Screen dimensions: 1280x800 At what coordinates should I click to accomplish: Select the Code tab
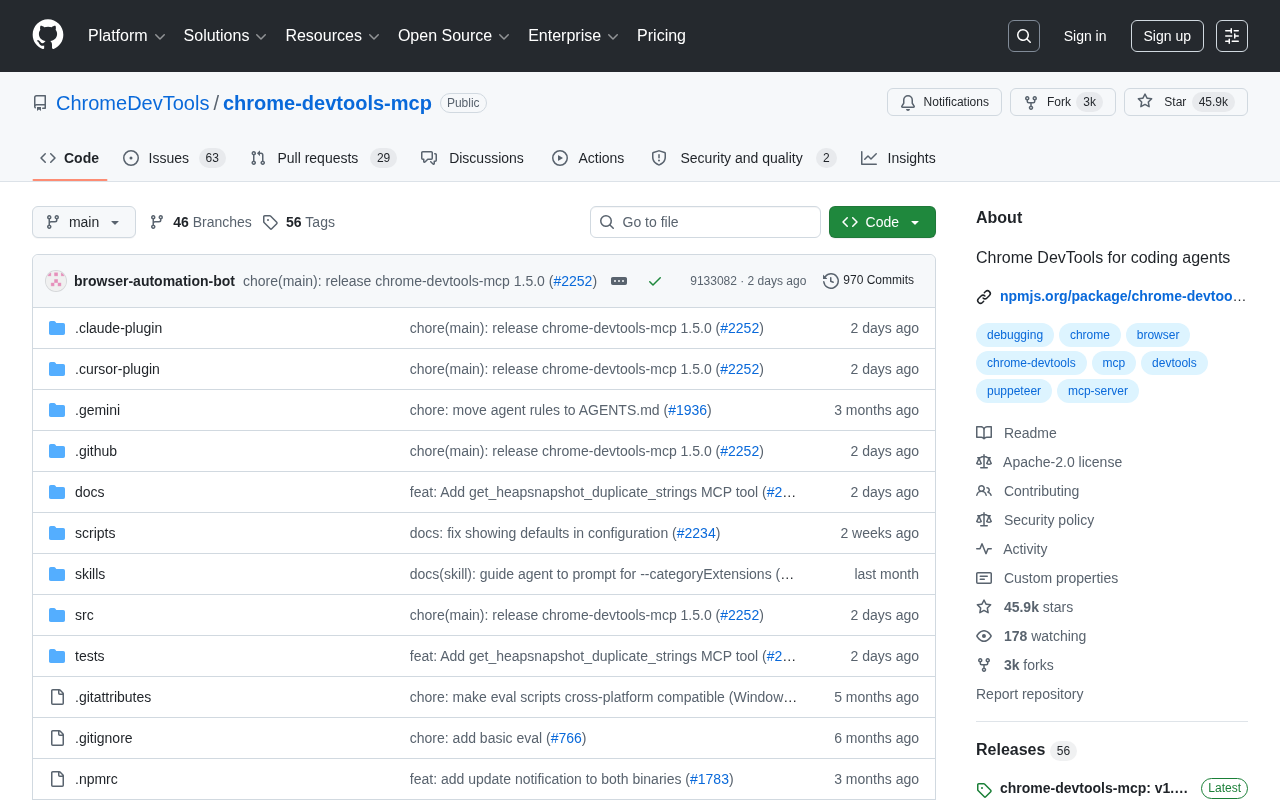point(69,158)
